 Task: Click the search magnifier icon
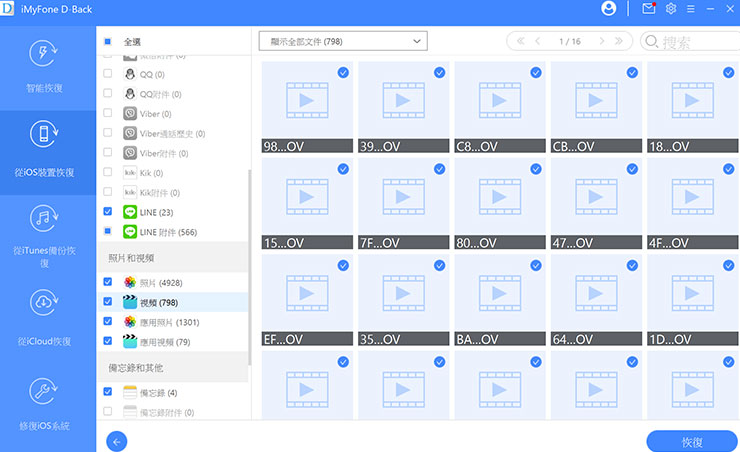point(651,42)
